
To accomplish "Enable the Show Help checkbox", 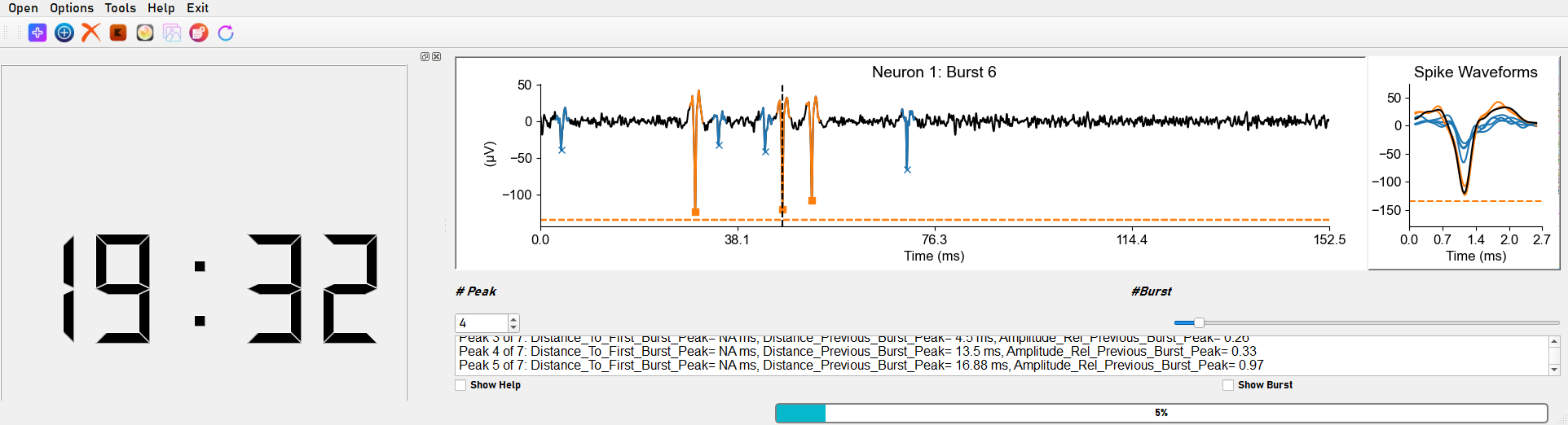I will pyautogui.click(x=461, y=385).
